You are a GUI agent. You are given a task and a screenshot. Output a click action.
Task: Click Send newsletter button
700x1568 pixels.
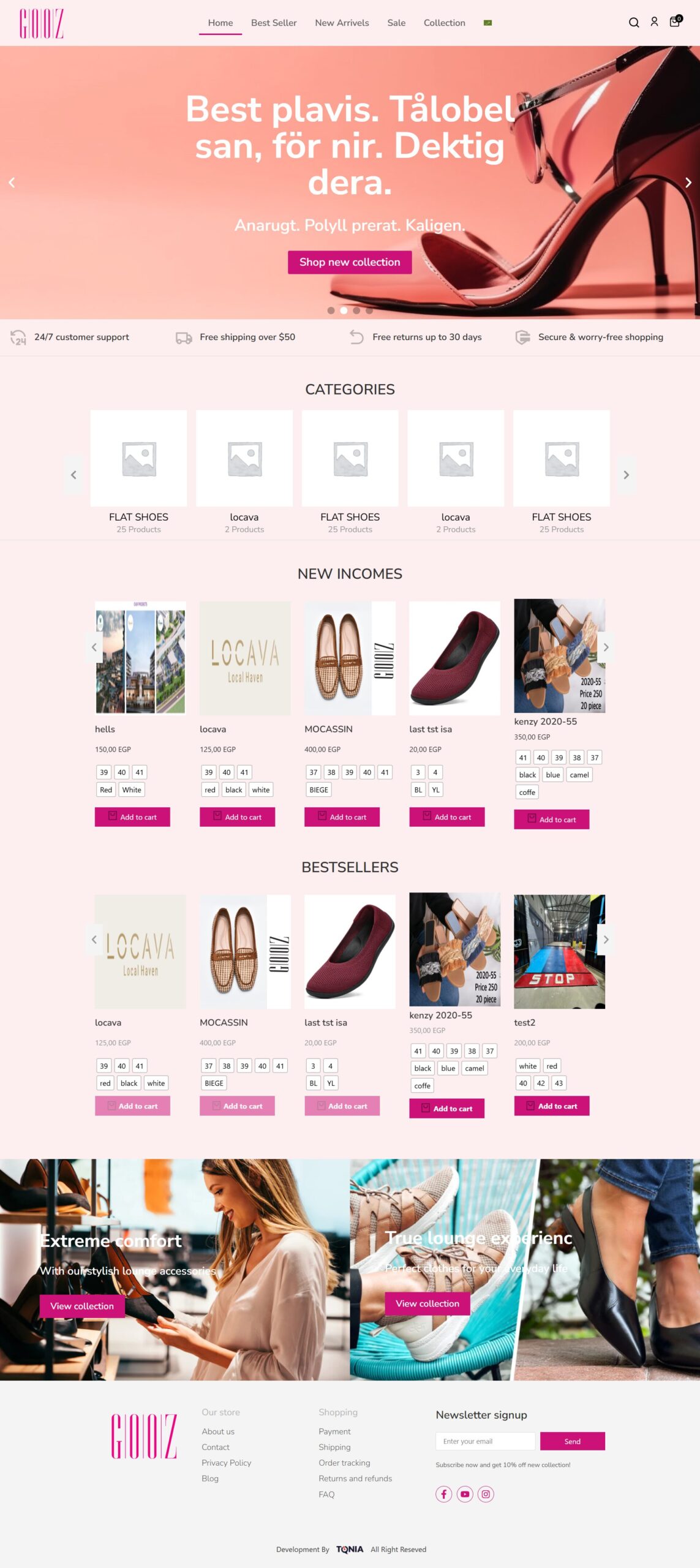pos(572,1441)
